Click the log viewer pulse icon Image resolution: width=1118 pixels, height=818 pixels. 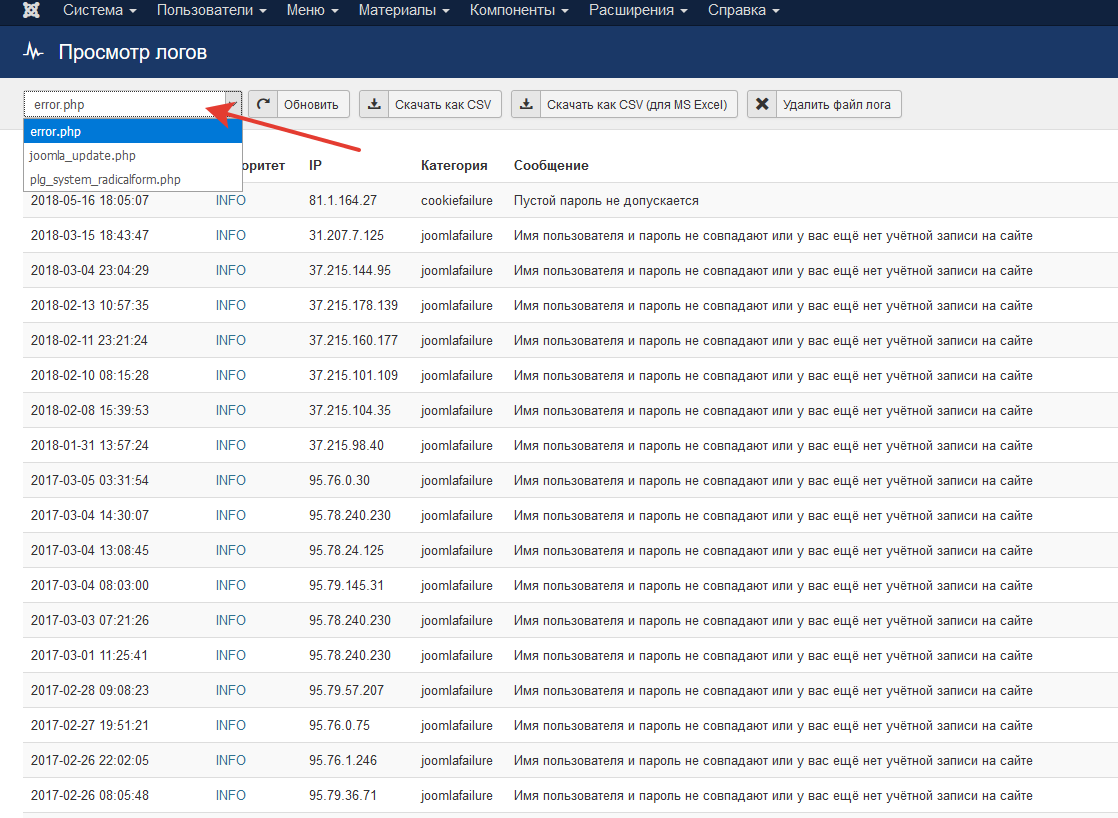pyautogui.click(x=34, y=52)
